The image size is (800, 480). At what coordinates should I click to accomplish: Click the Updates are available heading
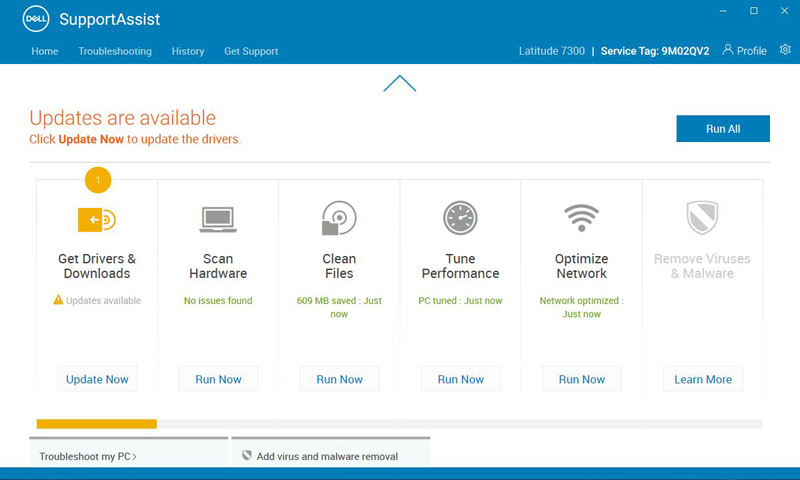[x=122, y=118]
